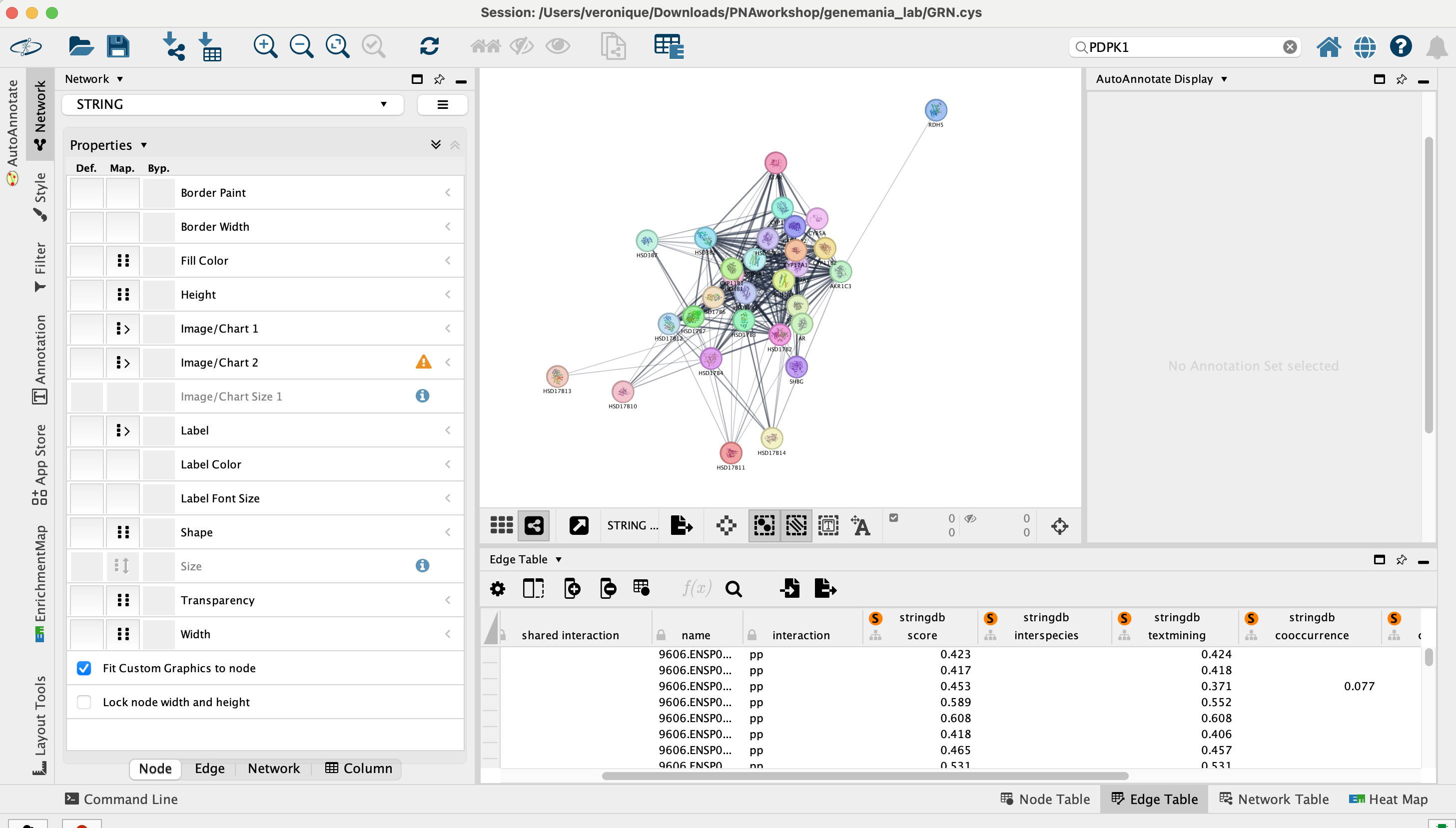The image size is (1456, 828).
Task: Clear the PDPK1 search field
Action: (x=1289, y=47)
